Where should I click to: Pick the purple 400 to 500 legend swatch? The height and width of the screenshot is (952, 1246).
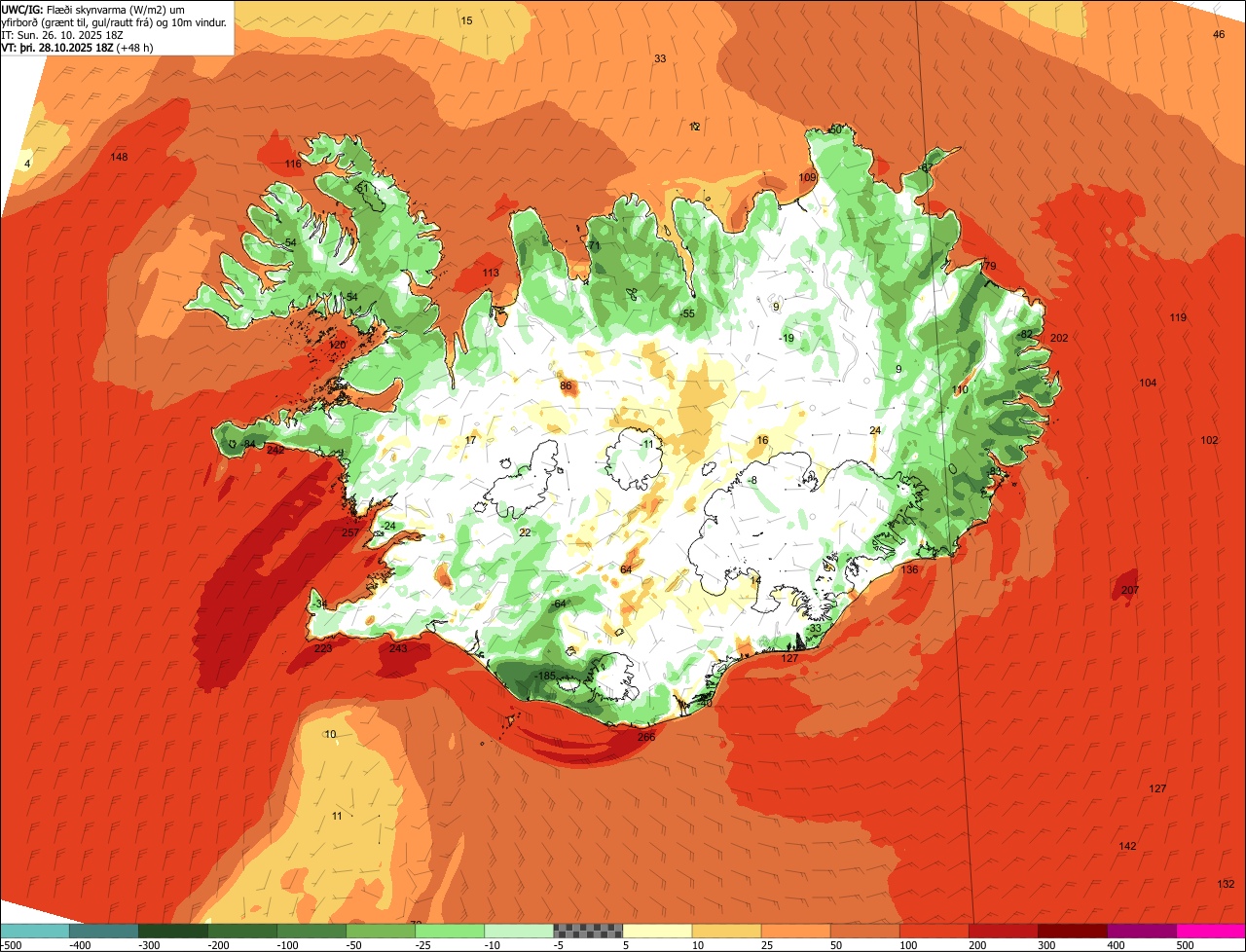(x=1142, y=931)
